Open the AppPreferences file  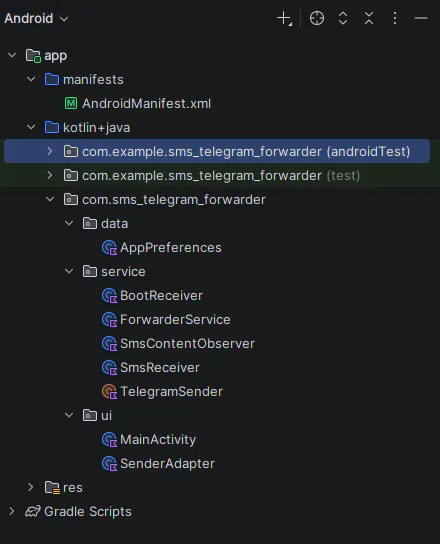pos(171,248)
